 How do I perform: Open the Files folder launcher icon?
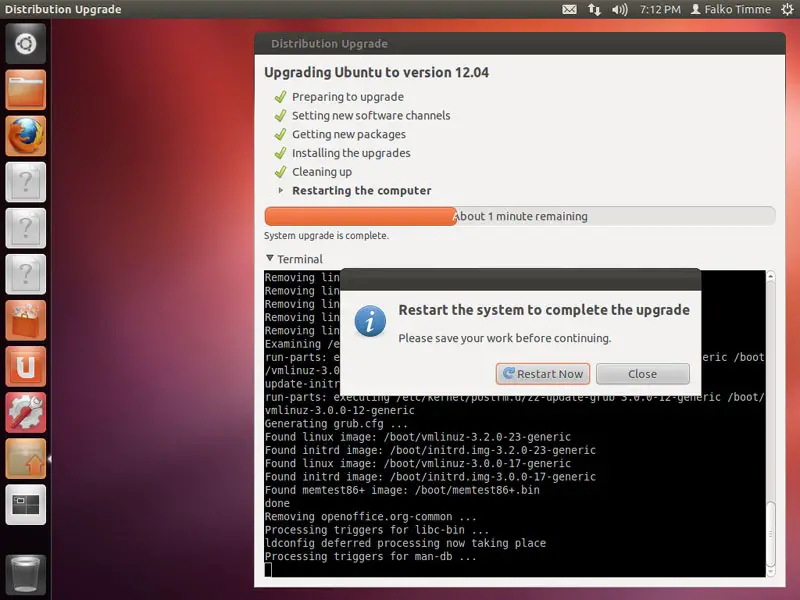tap(26, 90)
